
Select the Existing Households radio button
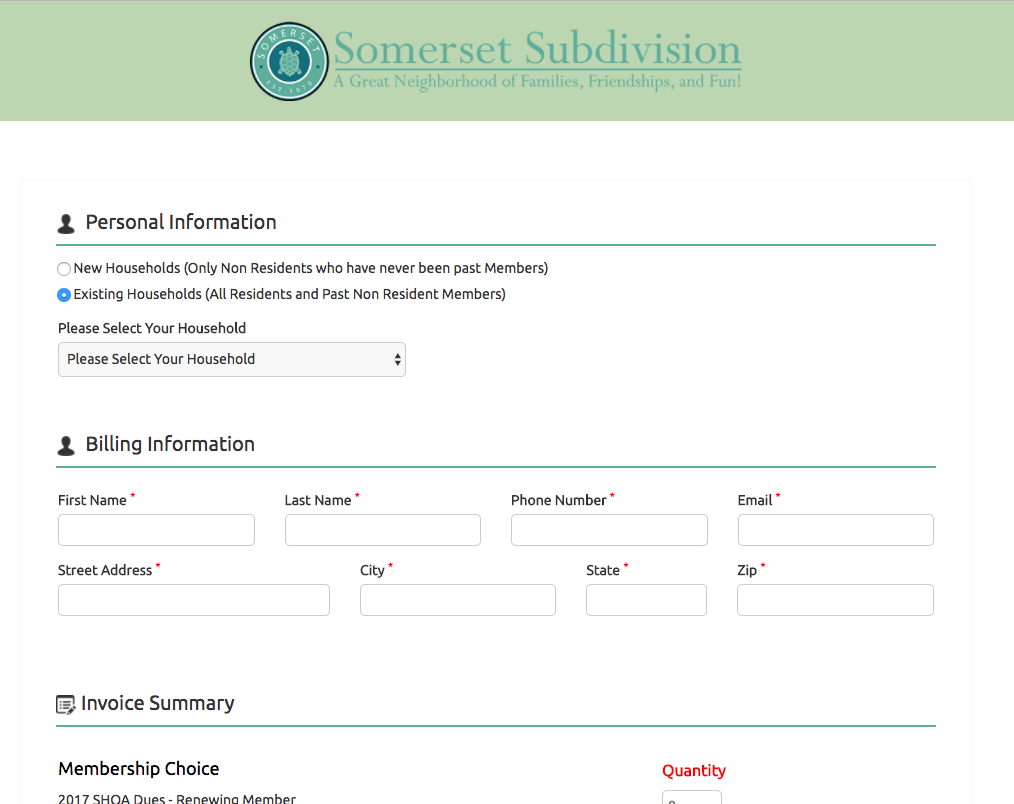click(64, 295)
